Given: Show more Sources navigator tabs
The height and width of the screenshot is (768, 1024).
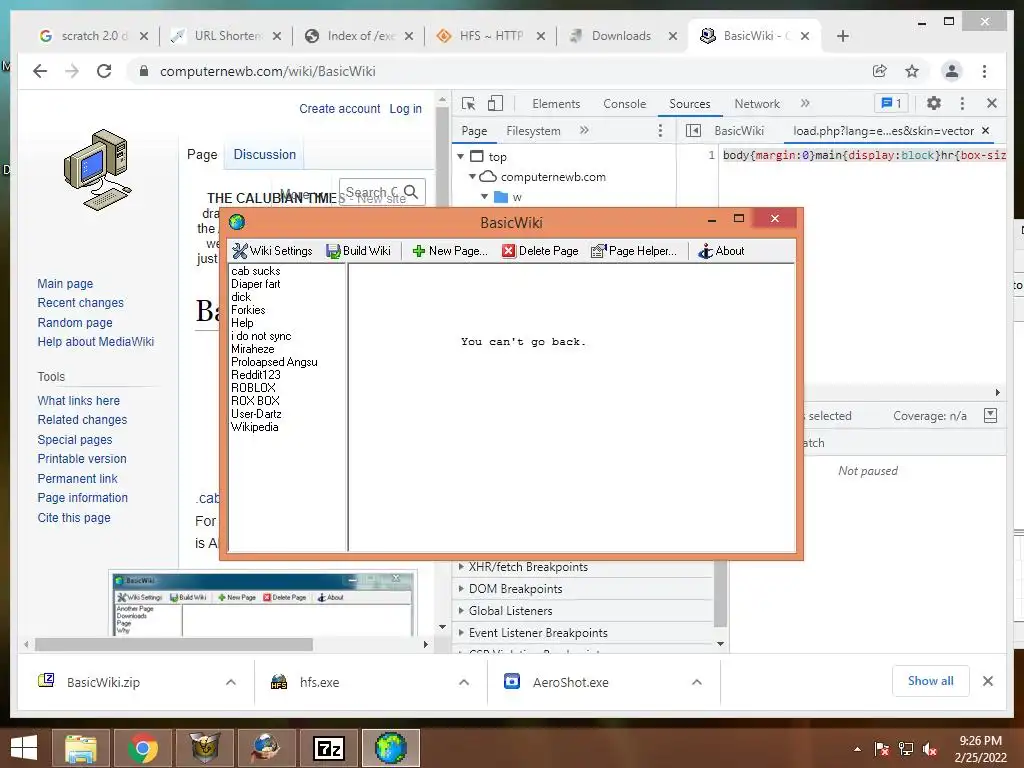Looking at the screenshot, I should click(584, 131).
